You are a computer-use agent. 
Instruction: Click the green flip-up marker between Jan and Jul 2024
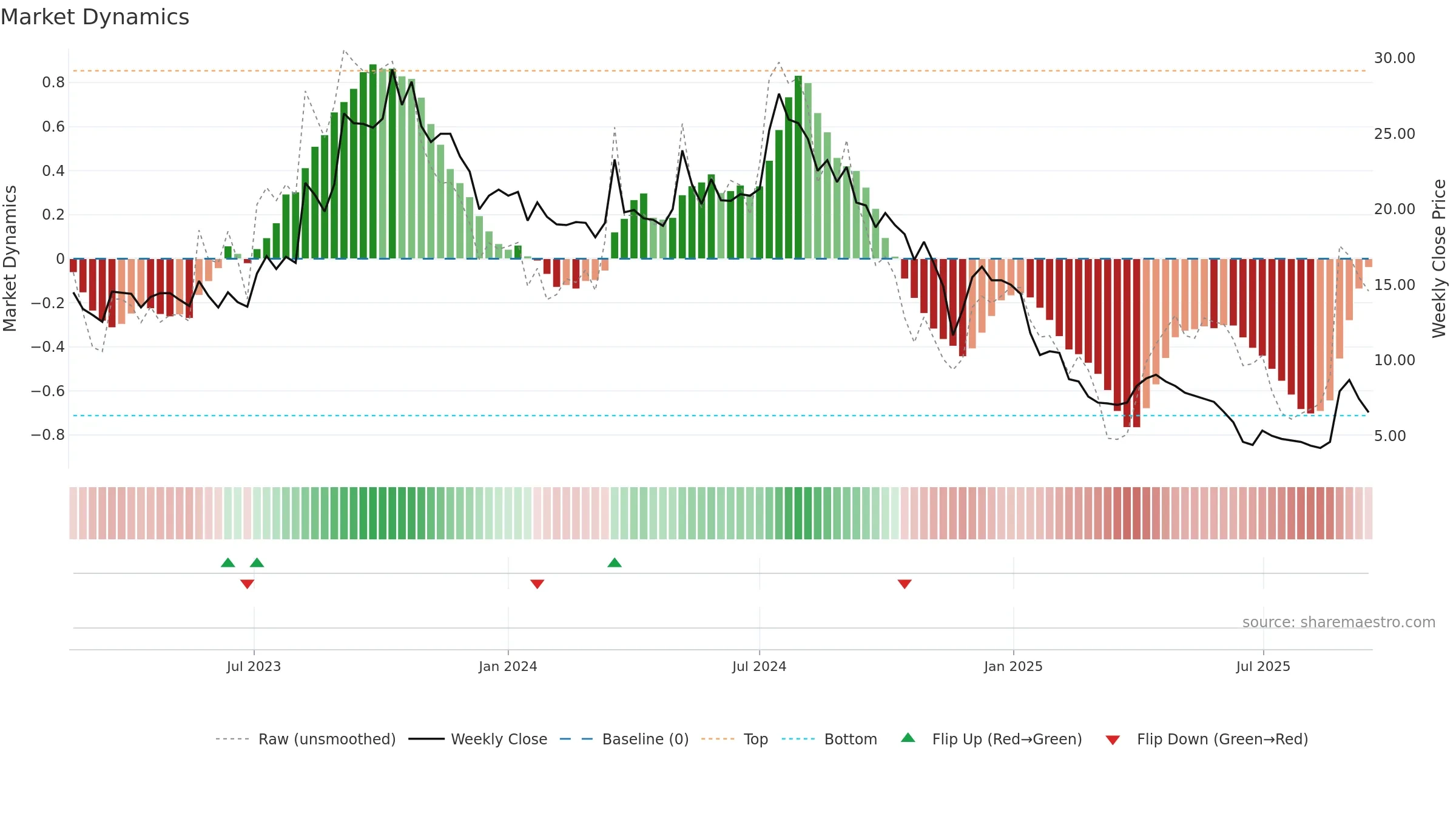(x=615, y=562)
